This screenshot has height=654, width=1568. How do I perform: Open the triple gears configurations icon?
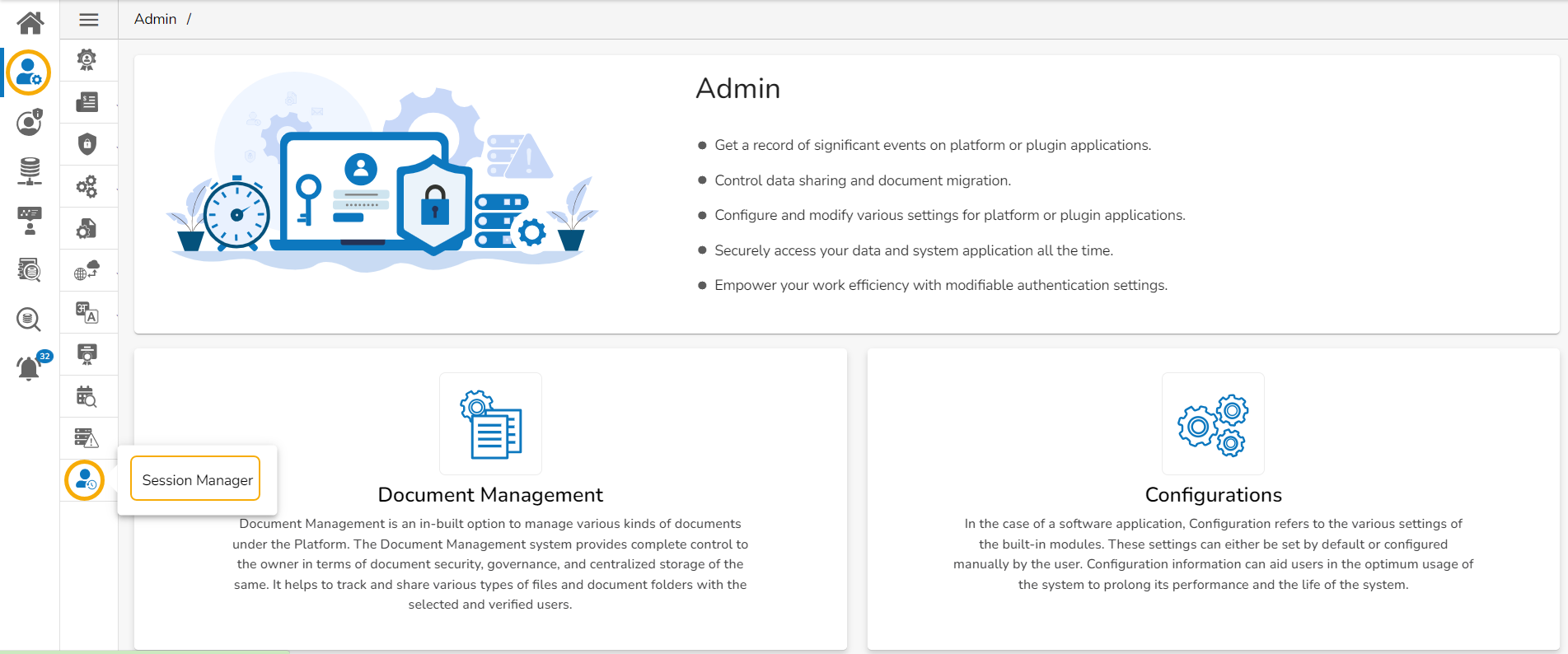(87, 186)
